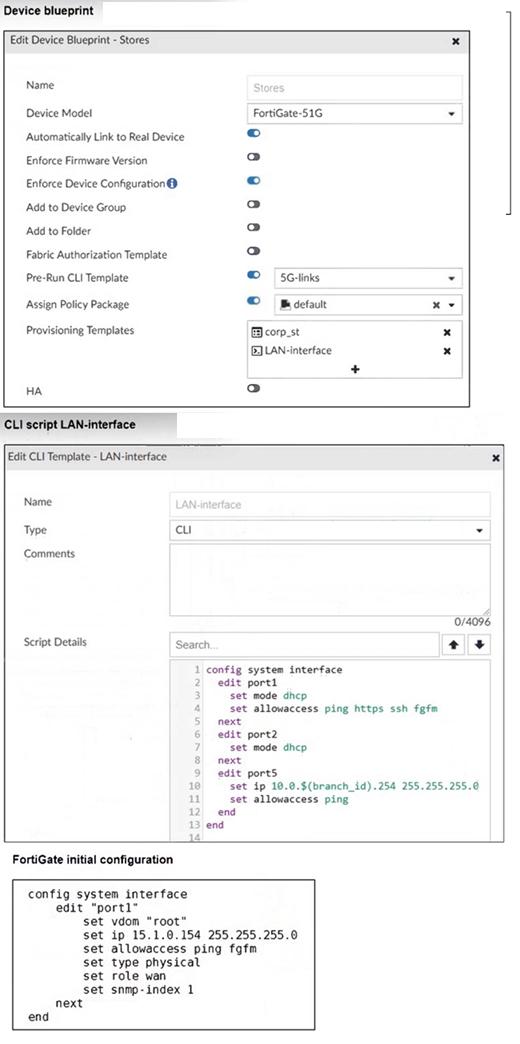Click the set allowaccess ping line 11
520x1044 pixels.
[x=289, y=799]
